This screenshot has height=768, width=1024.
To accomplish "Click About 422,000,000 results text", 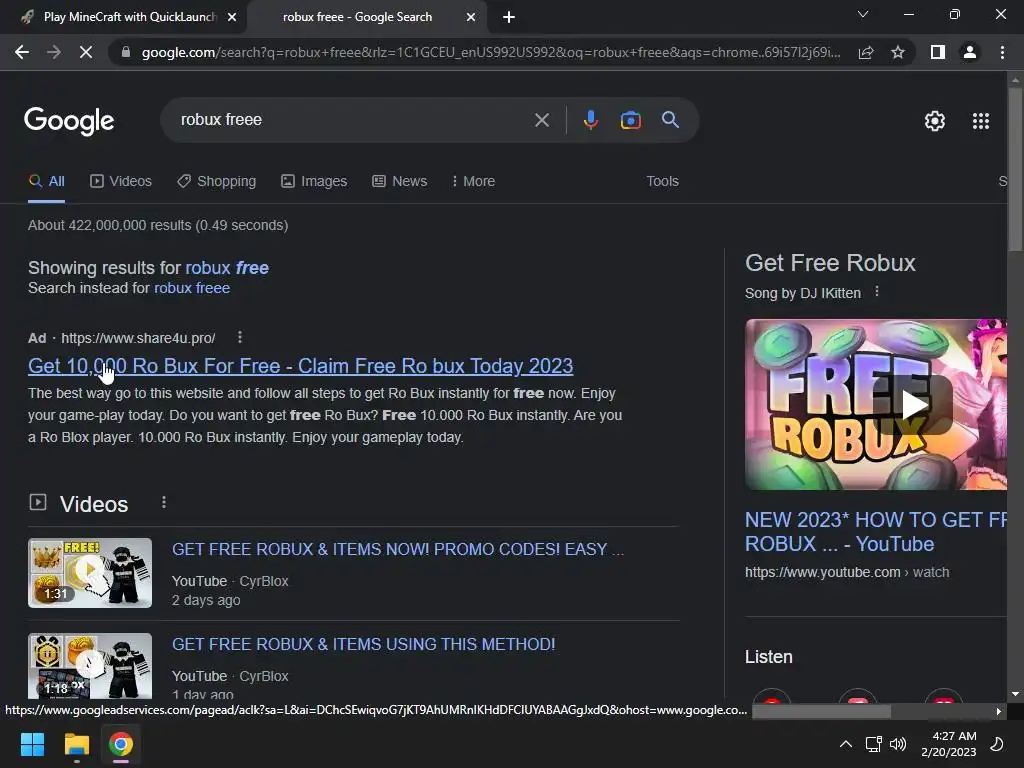I will pos(158,225).
